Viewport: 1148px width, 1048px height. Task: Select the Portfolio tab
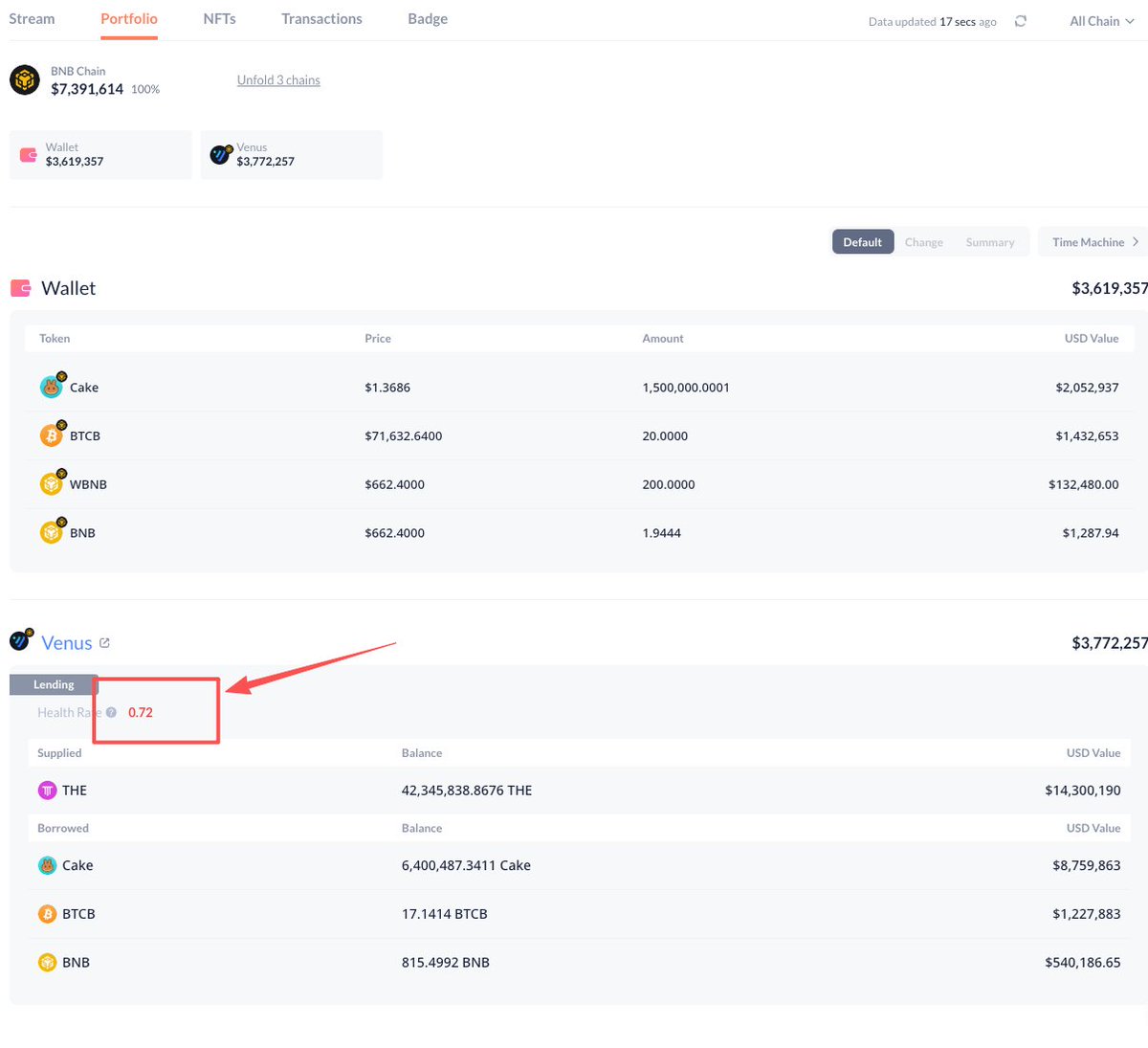coord(129,19)
